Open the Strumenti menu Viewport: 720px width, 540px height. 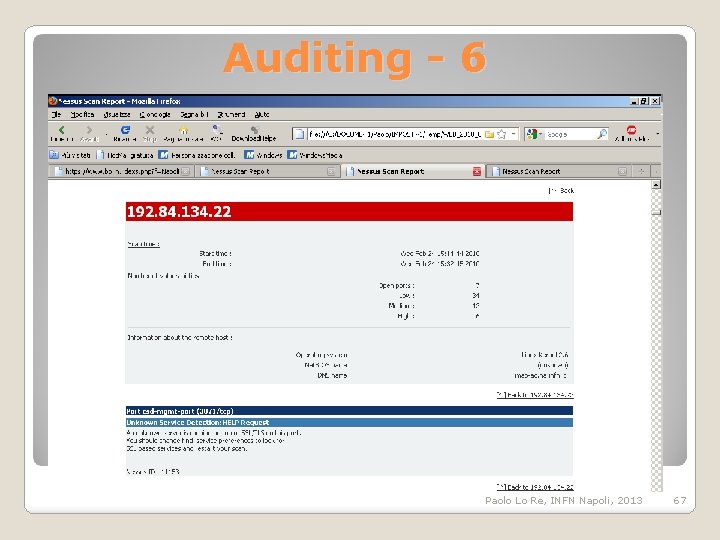(x=231, y=114)
